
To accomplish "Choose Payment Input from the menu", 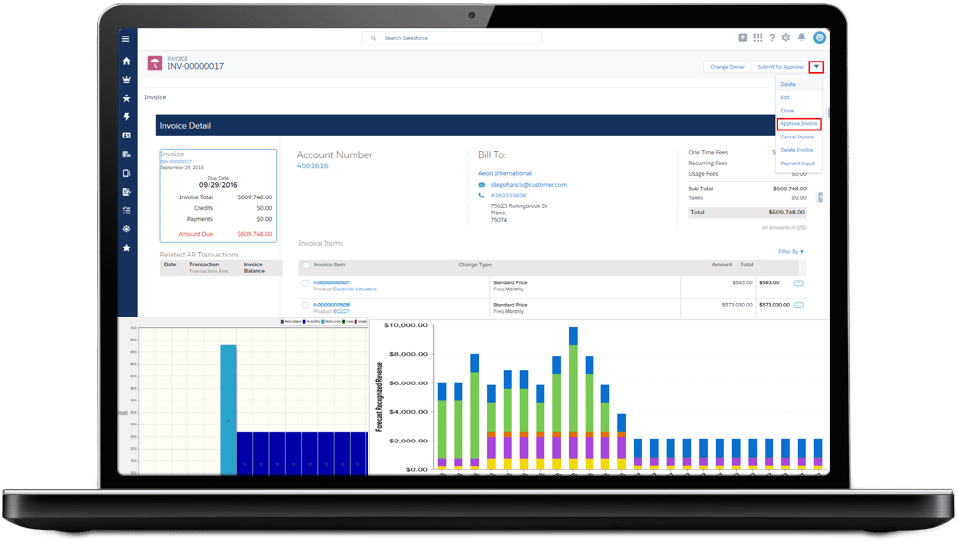I will 797,163.
